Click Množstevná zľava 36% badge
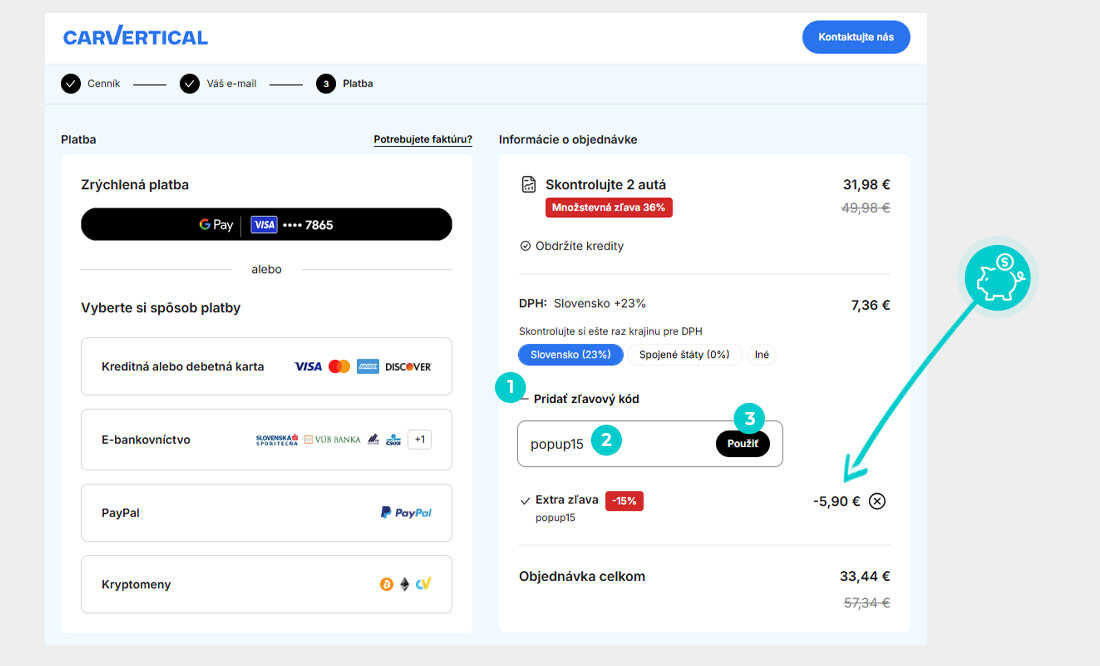1100x666 pixels. pyautogui.click(x=609, y=208)
